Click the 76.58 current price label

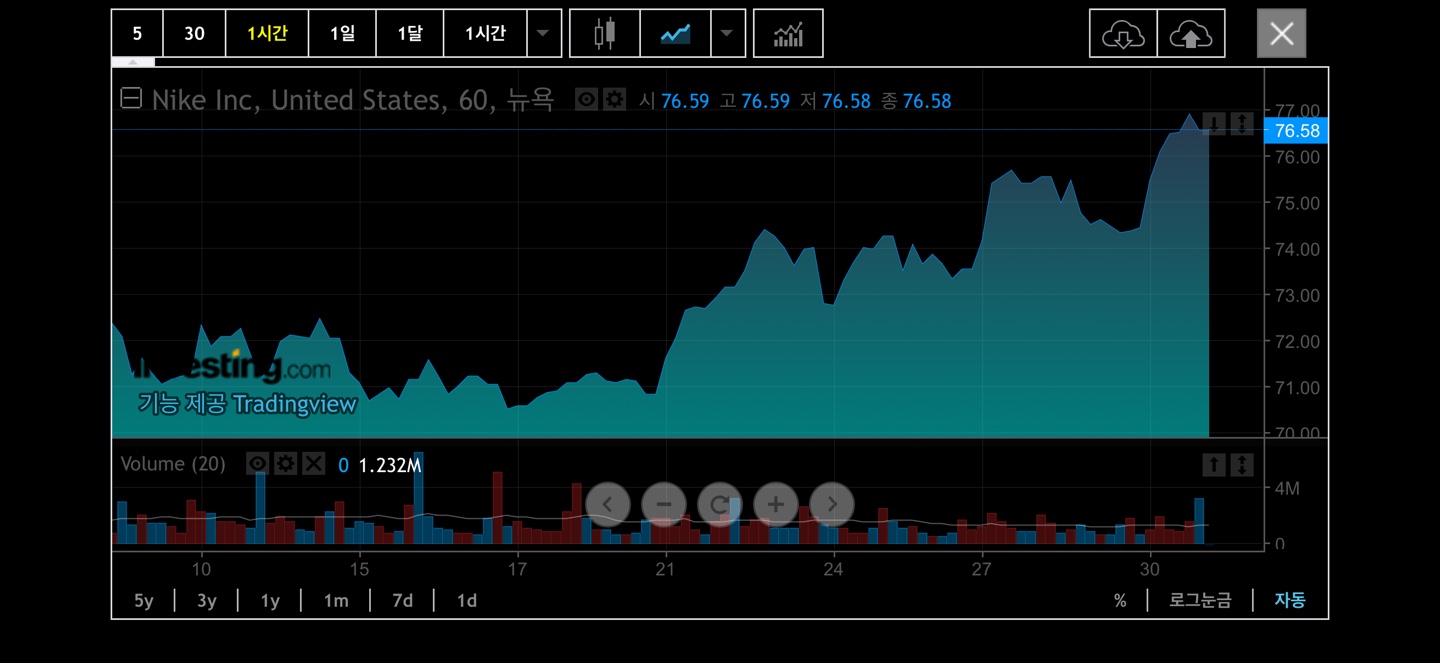click(1297, 130)
